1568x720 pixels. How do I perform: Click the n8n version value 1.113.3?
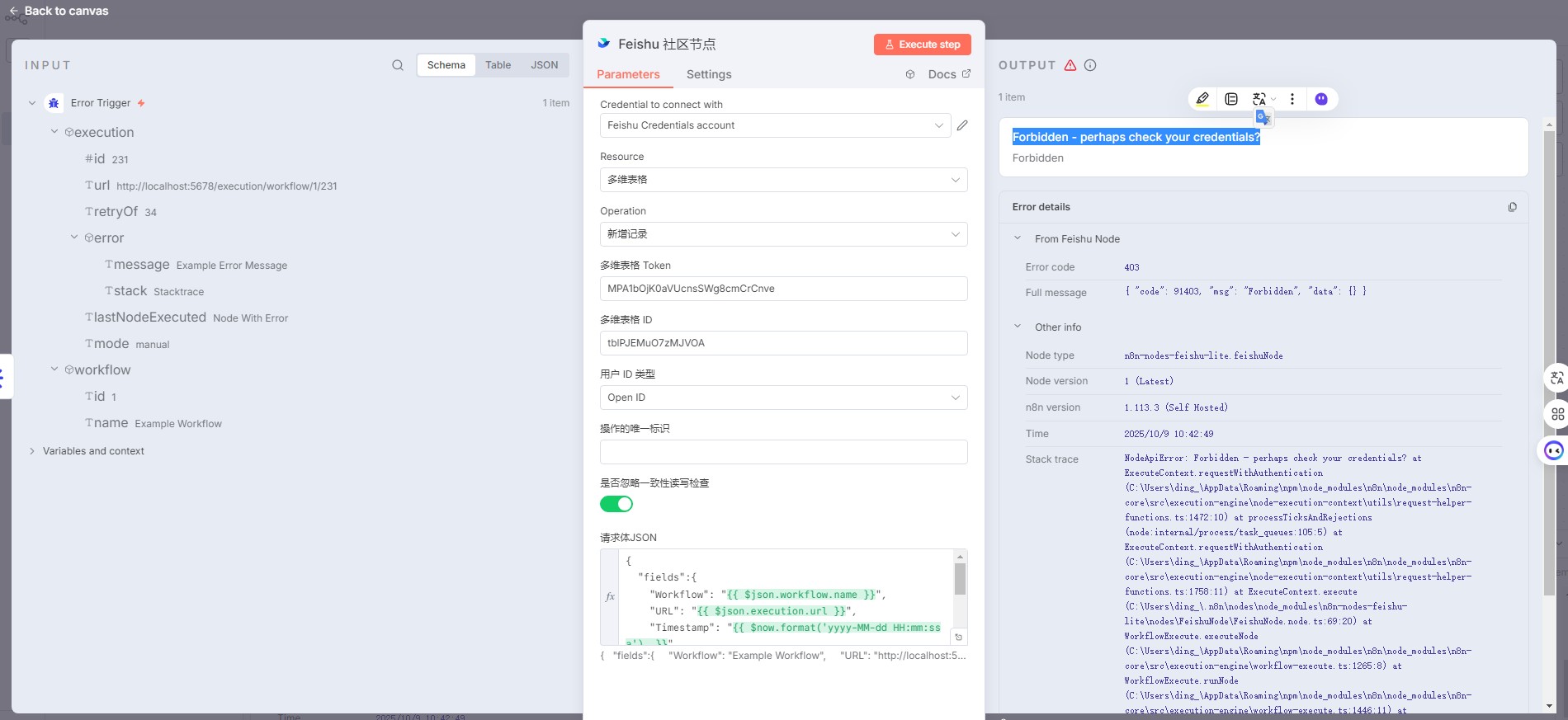point(1176,407)
